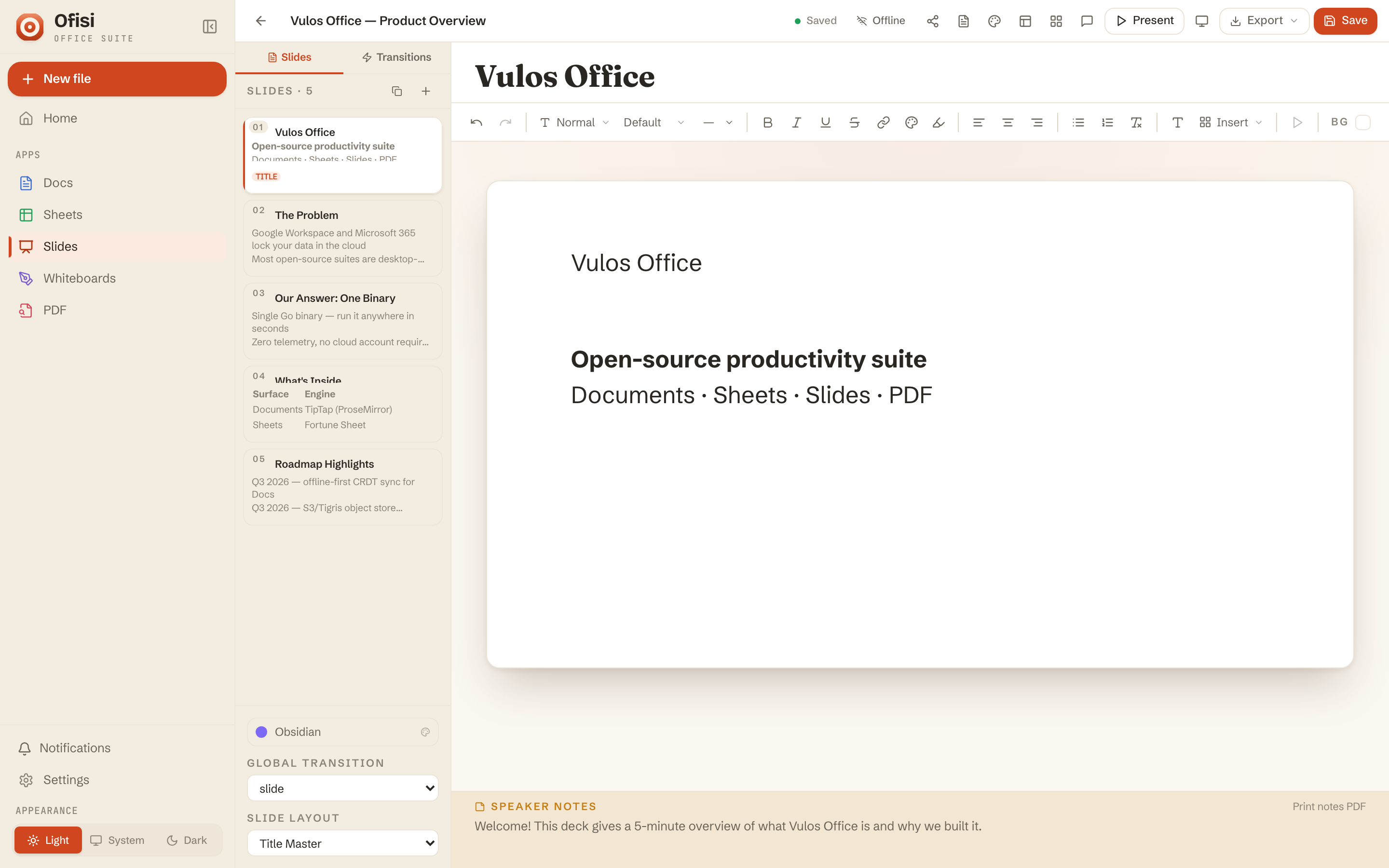
Task: Open Docs app in sidebar
Action: pos(117,183)
